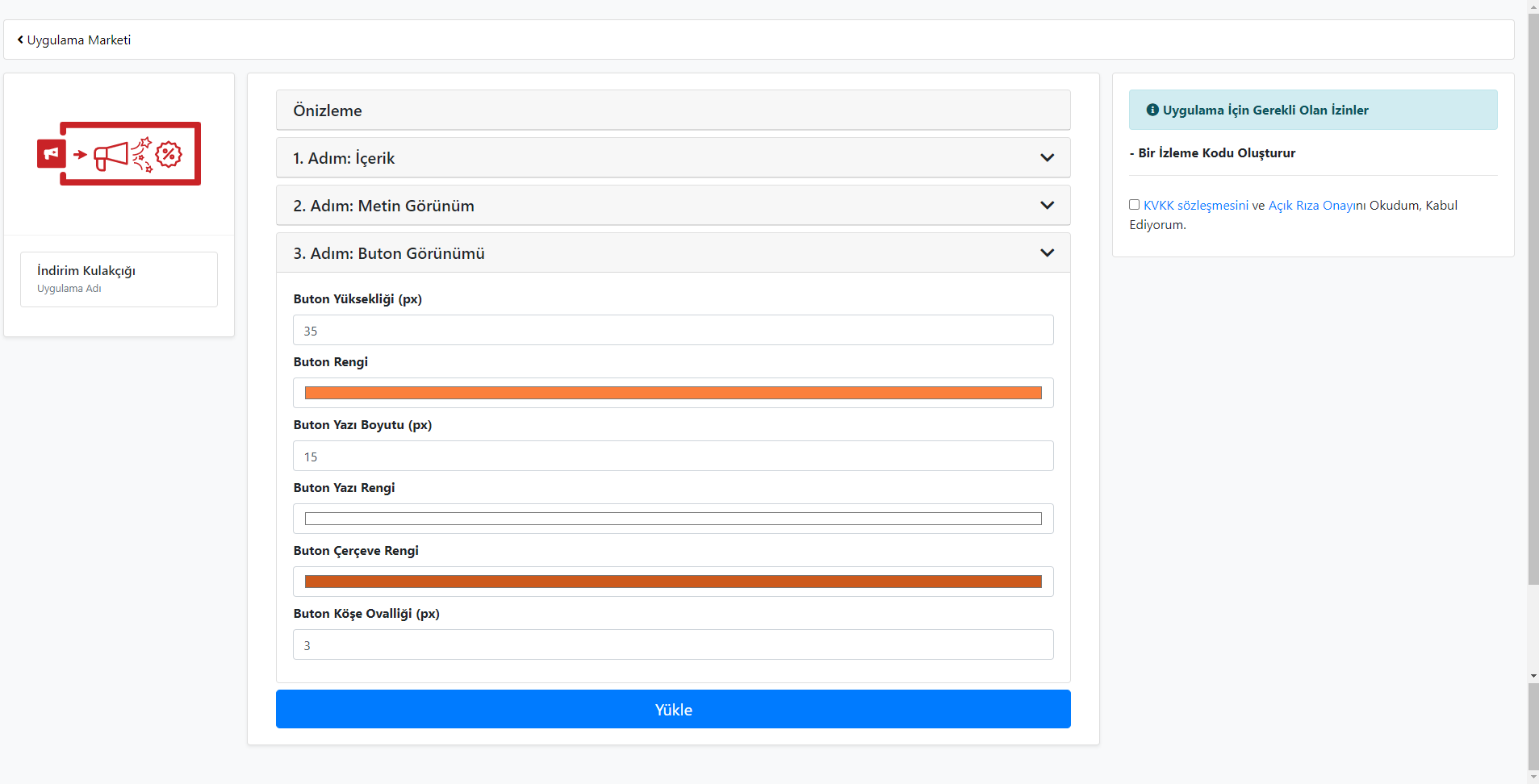This screenshot has height=784, width=1539.
Task: Focus the Buton Köşe Ovalliği (px) field
Action: point(673,644)
